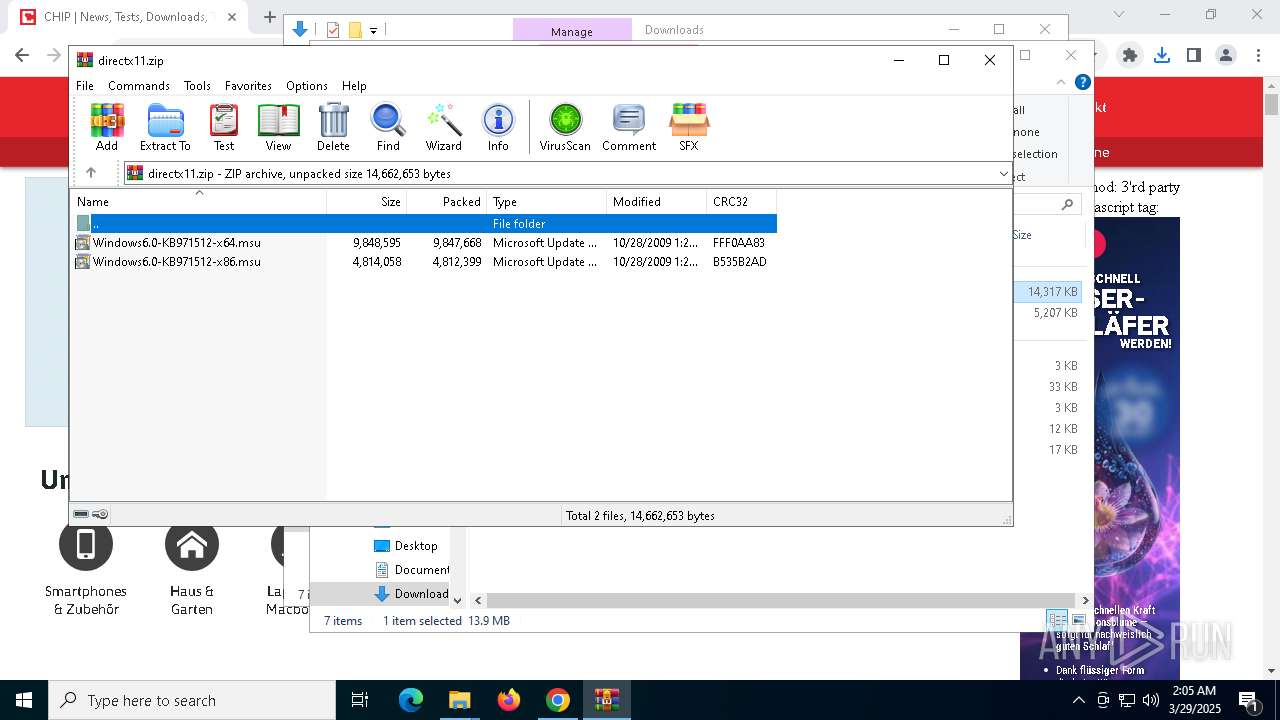Select the parent folder '..' row
The height and width of the screenshot is (720, 1280).
pyautogui.click(x=424, y=224)
